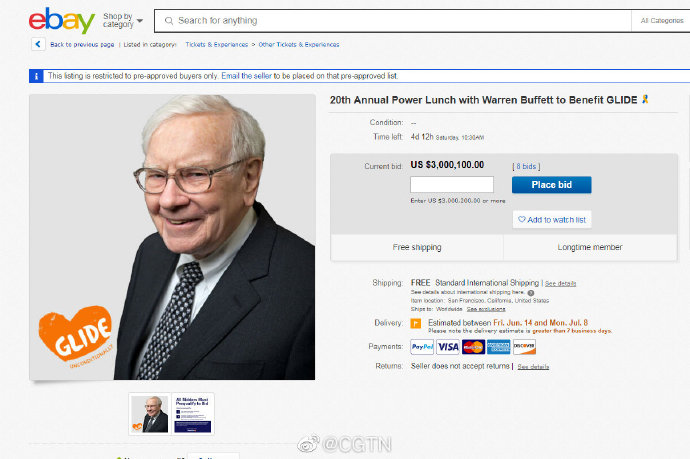The image size is (690, 459).
Task: Click the heart icon on Add to watch list
Action: (521, 219)
